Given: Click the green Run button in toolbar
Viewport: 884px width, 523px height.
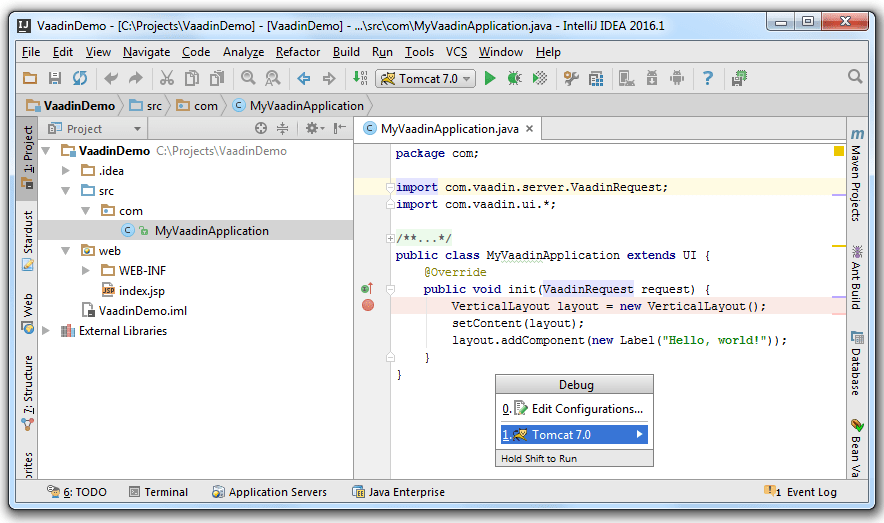Looking at the screenshot, I should 490,78.
